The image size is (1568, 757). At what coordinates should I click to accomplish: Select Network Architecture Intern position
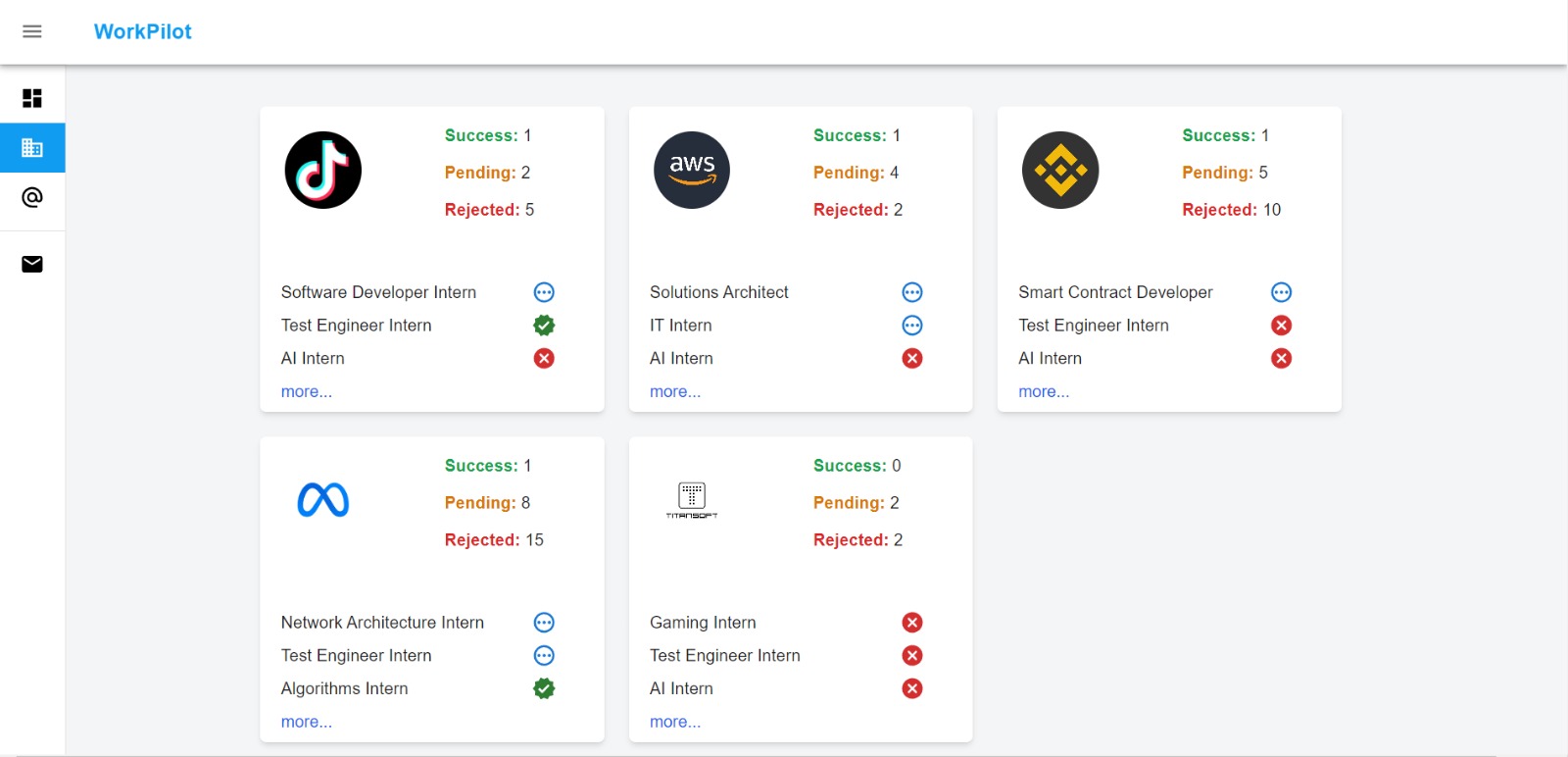coord(382,623)
